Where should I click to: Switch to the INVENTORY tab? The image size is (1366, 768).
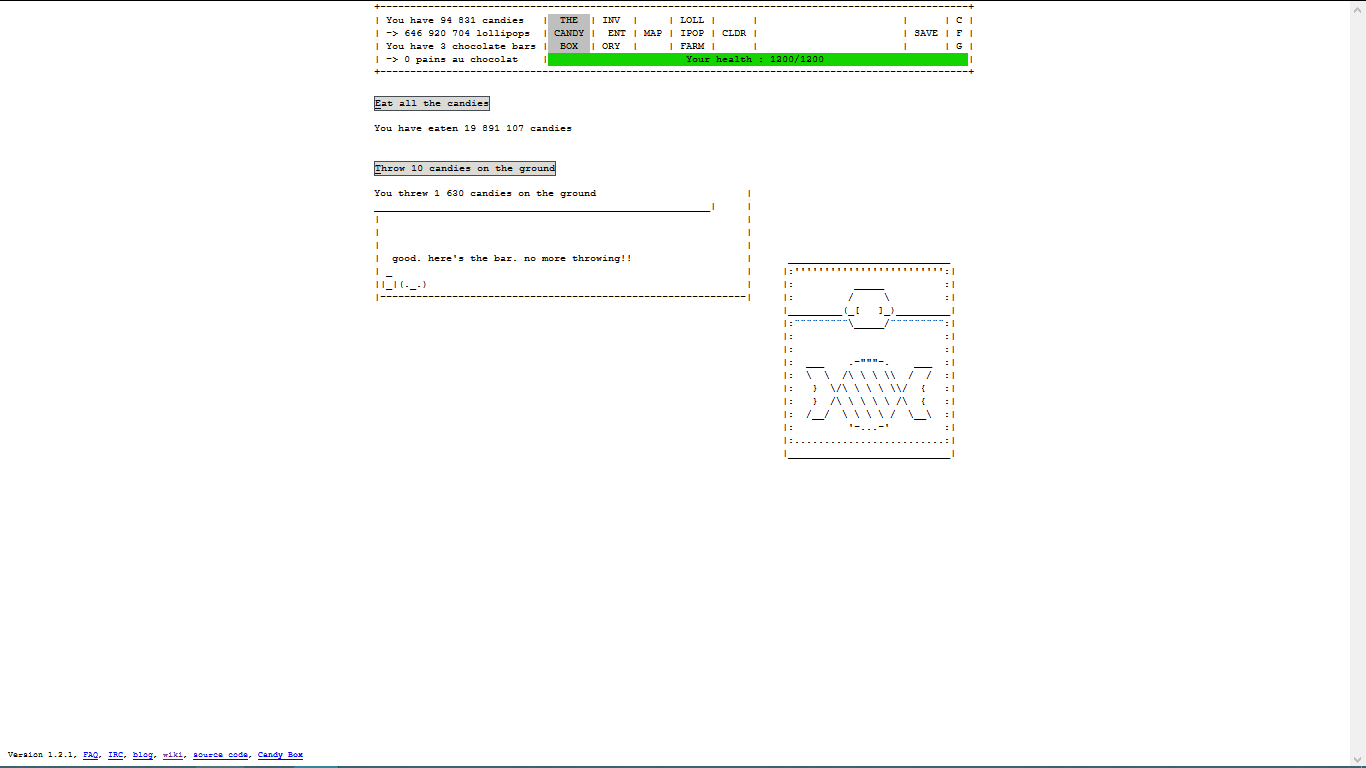click(612, 33)
